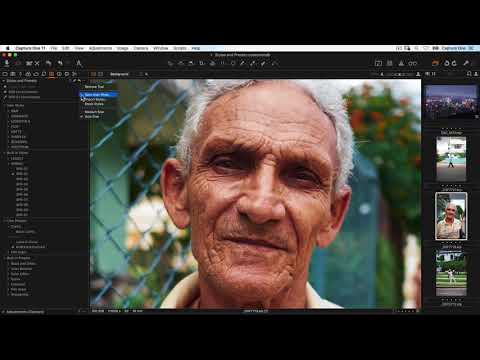The height and width of the screenshot is (360, 480).
Task: Open the Capture camera tool tab
Action: pyautogui.click(x=13, y=74)
